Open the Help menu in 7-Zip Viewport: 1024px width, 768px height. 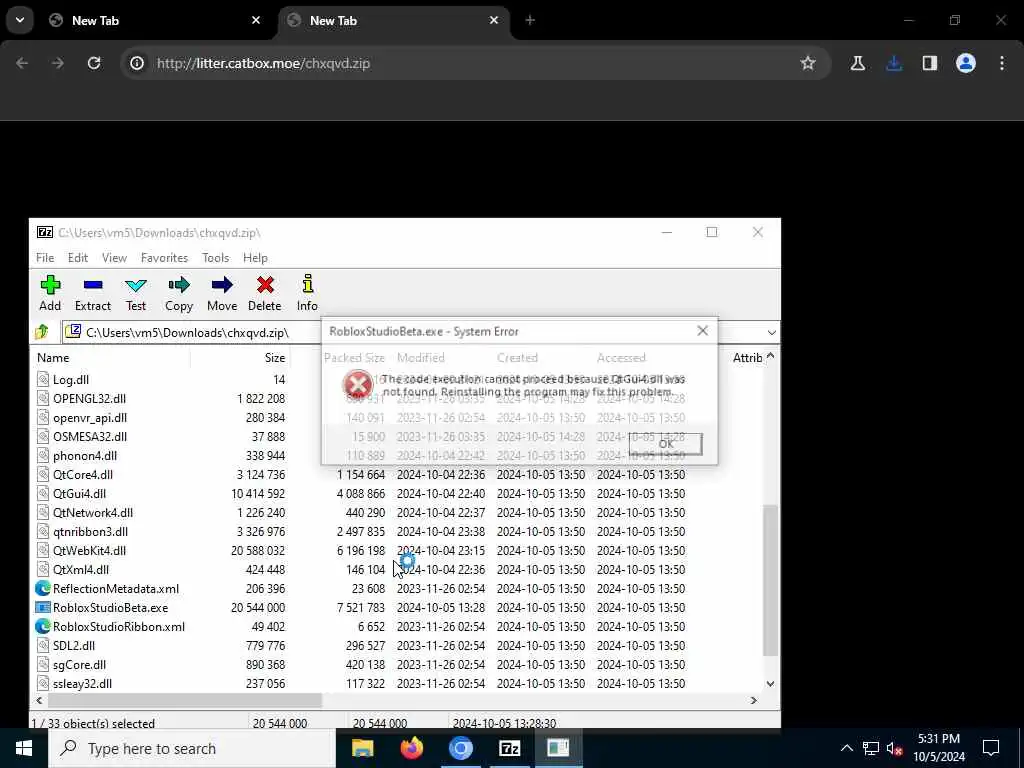pyautogui.click(x=255, y=258)
